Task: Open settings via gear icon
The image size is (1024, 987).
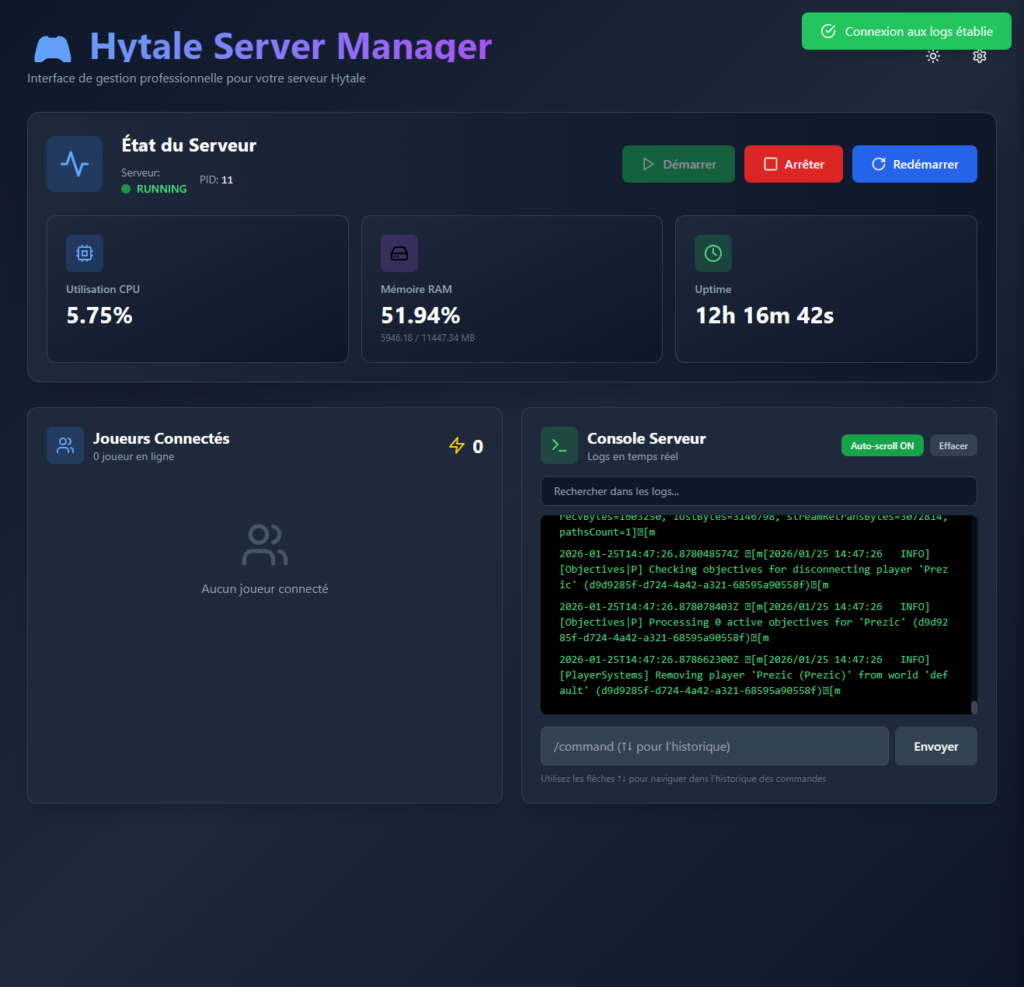Action: (980, 57)
